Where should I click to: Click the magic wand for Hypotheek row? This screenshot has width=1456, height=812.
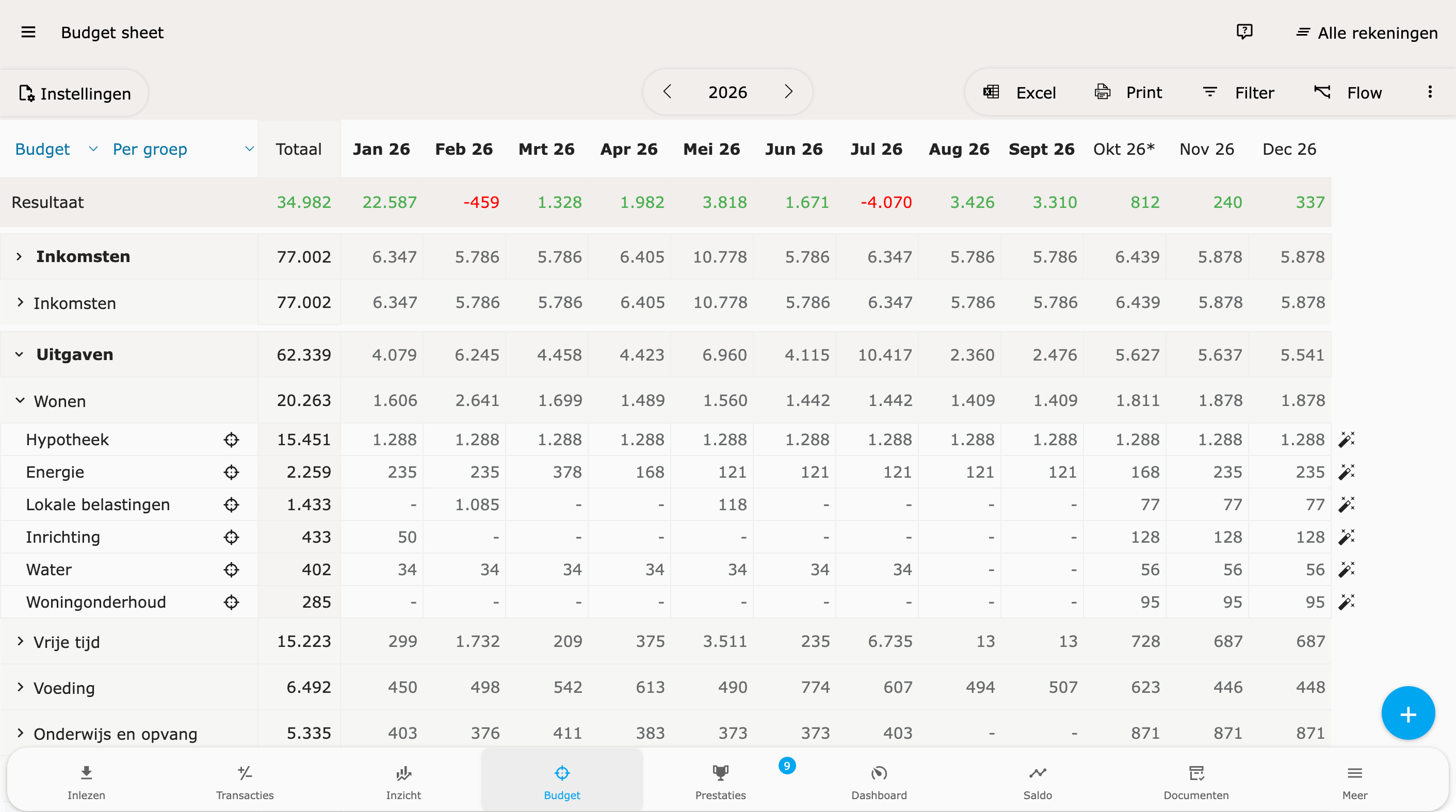point(1346,440)
